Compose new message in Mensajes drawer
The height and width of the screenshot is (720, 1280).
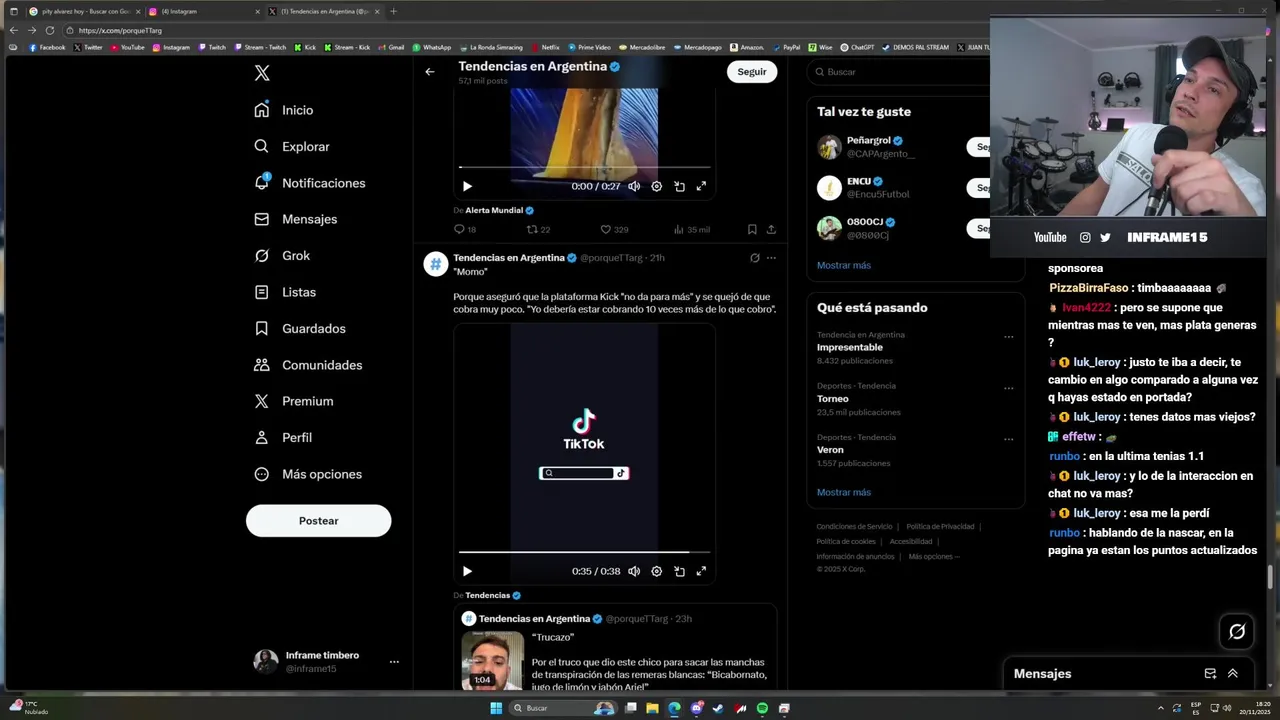(1210, 674)
